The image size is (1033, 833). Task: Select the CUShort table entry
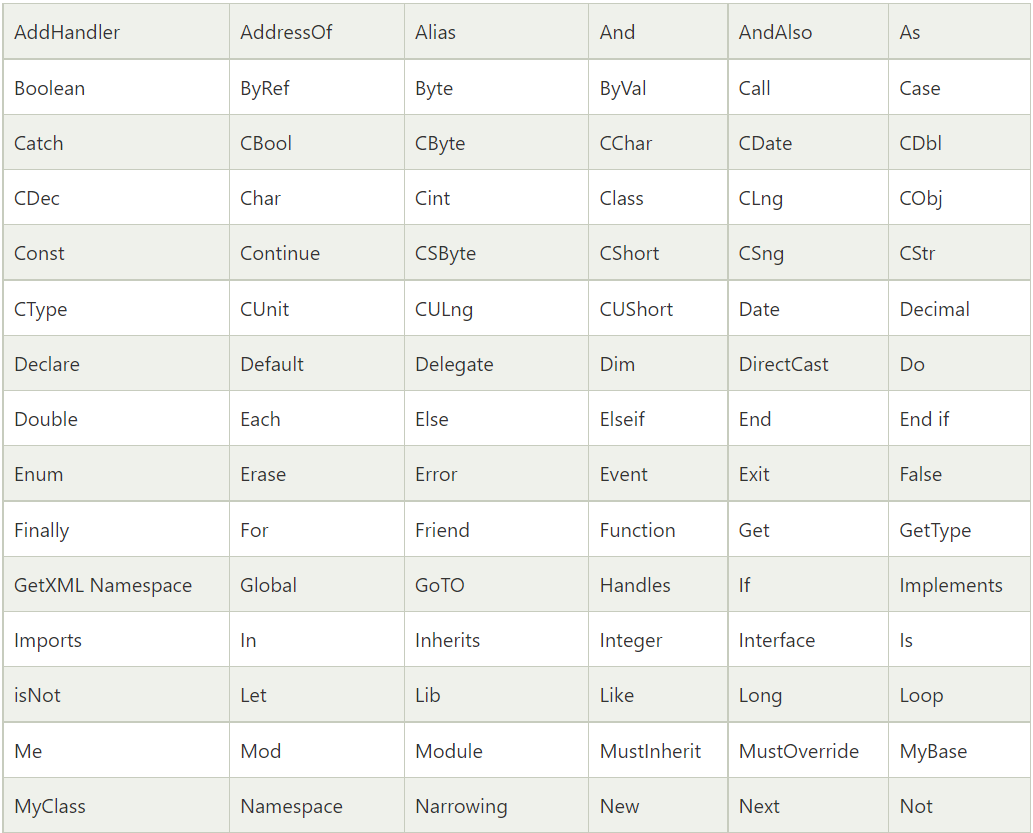click(x=637, y=309)
